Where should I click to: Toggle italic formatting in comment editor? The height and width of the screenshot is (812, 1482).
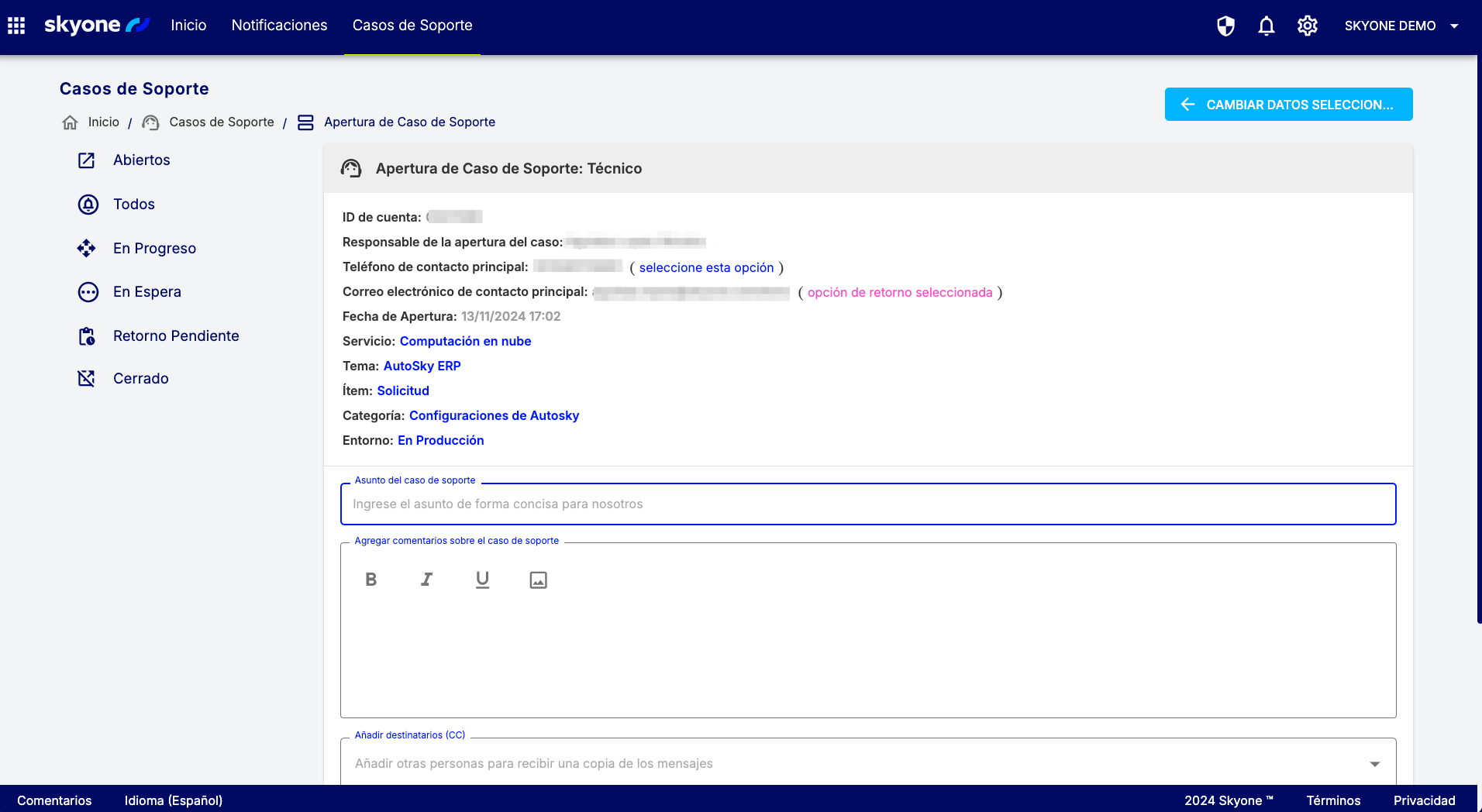pos(426,580)
